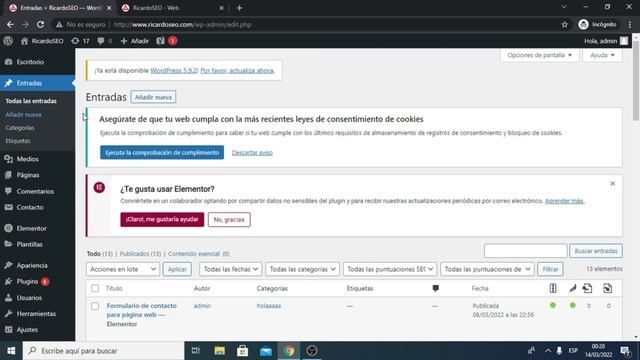Click the Aprender más link
Viewport: 640px width, 360px height.
click(x=564, y=201)
